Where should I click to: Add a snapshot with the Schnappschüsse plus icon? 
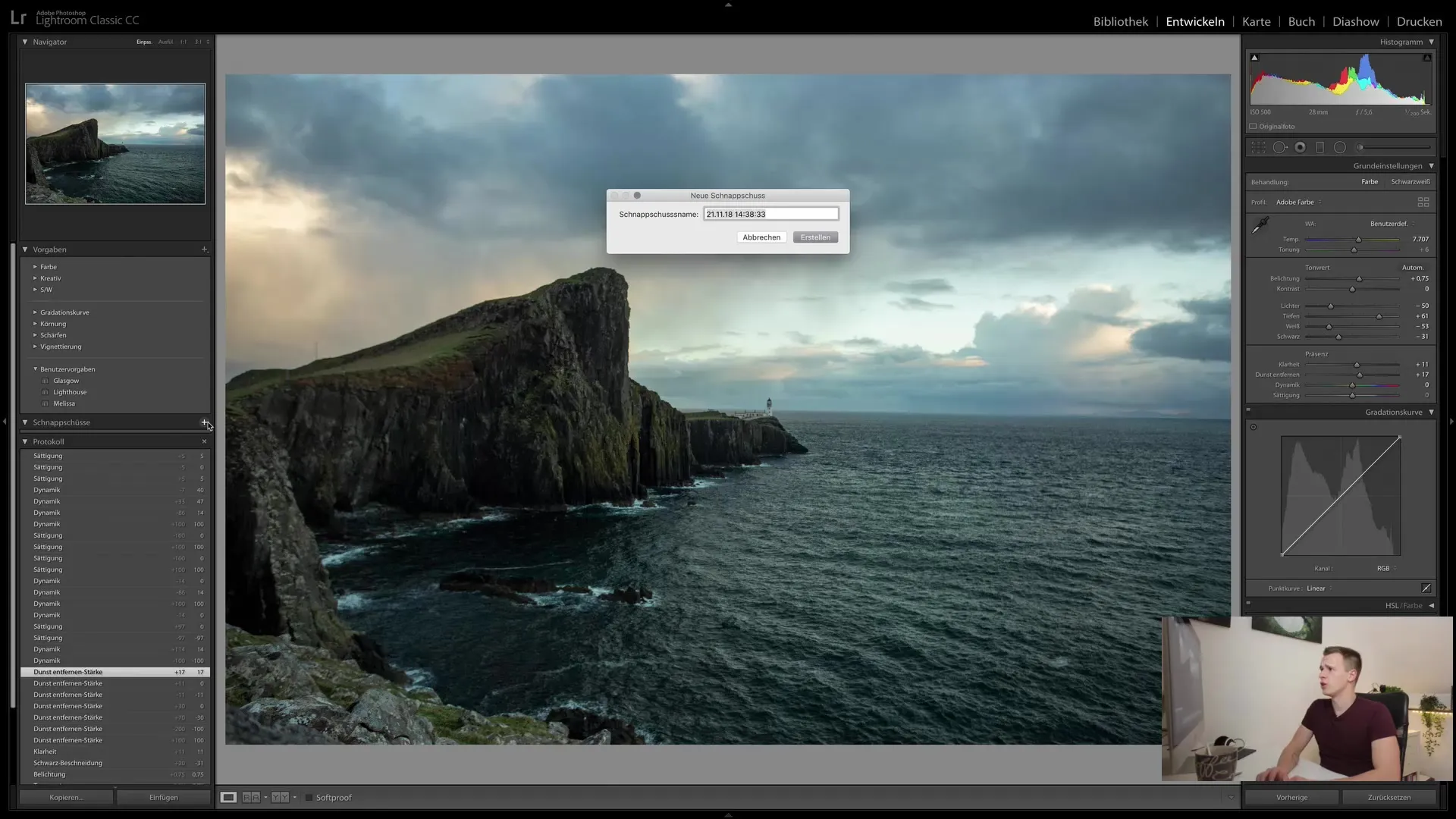click(204, 422)
